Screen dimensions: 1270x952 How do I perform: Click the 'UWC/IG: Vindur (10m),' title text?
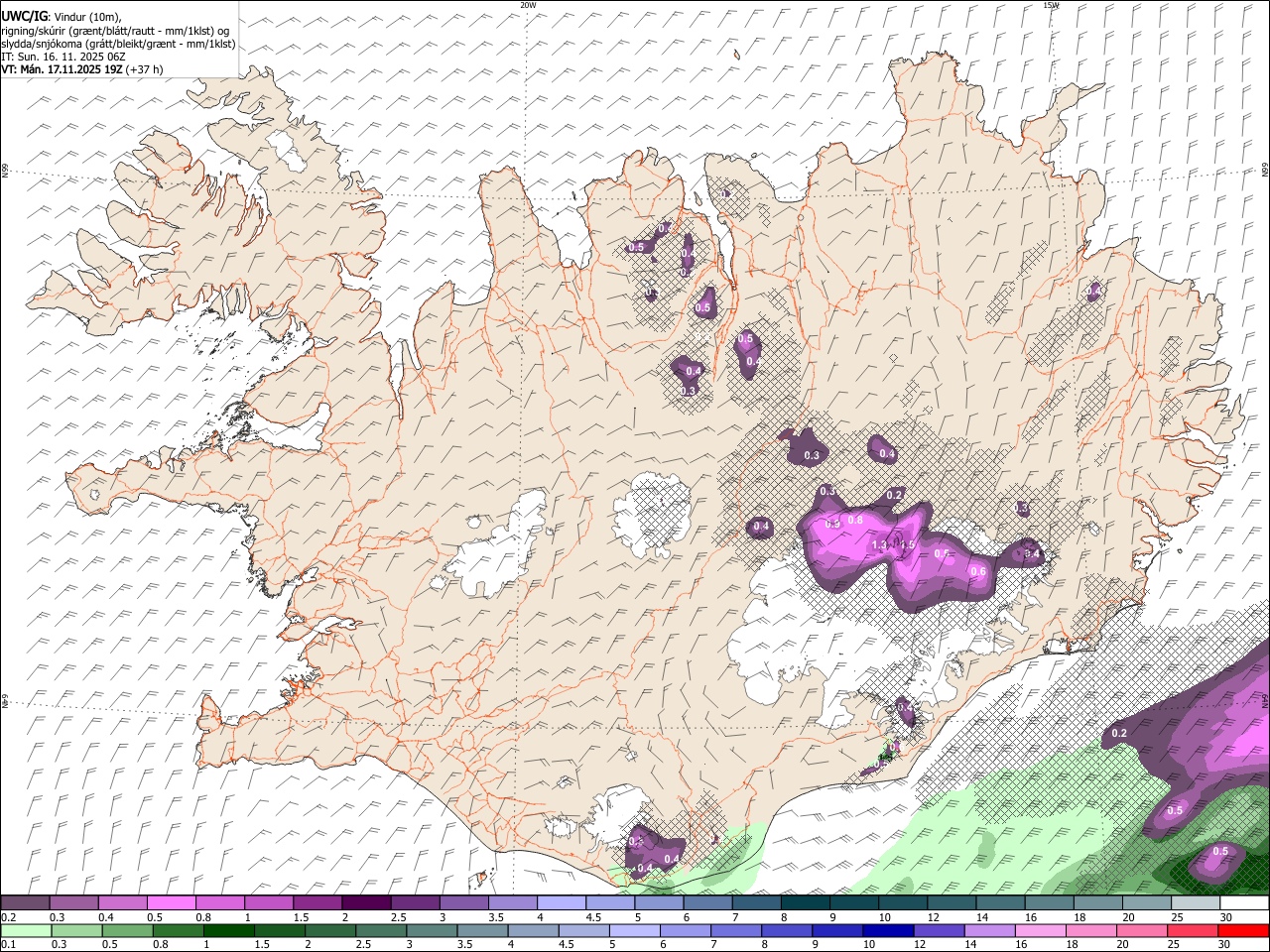(61, 17)
